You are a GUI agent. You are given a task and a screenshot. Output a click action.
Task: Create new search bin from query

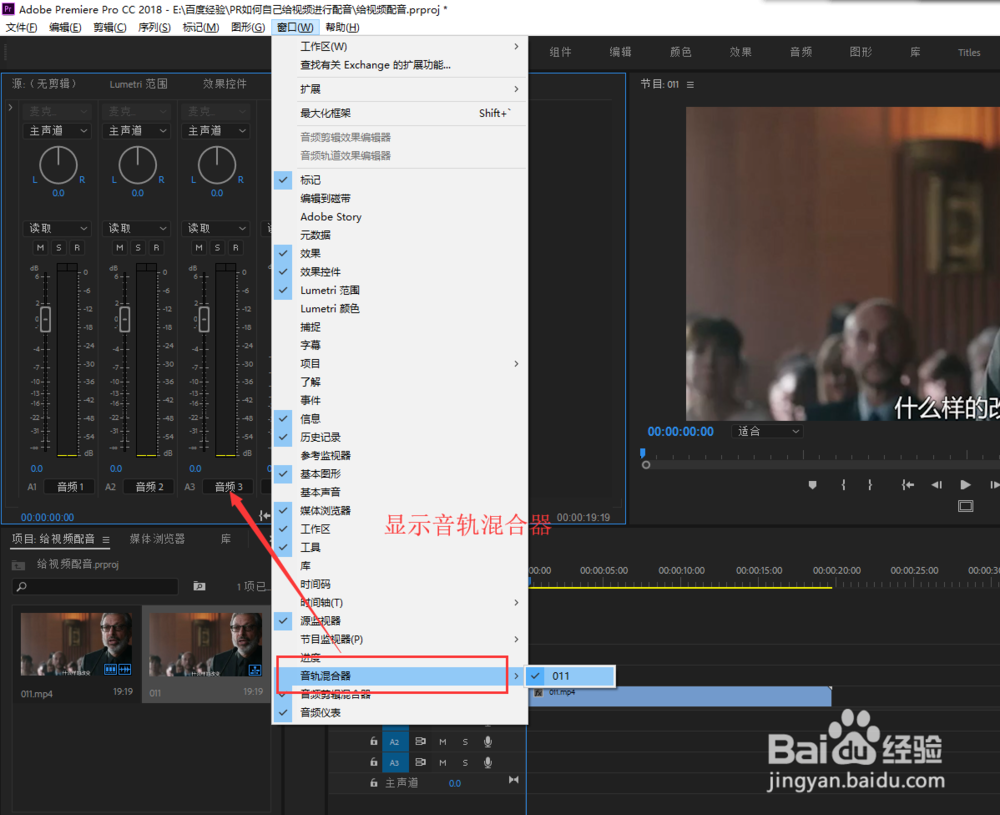pyautogui.click(x=200, y=586)
